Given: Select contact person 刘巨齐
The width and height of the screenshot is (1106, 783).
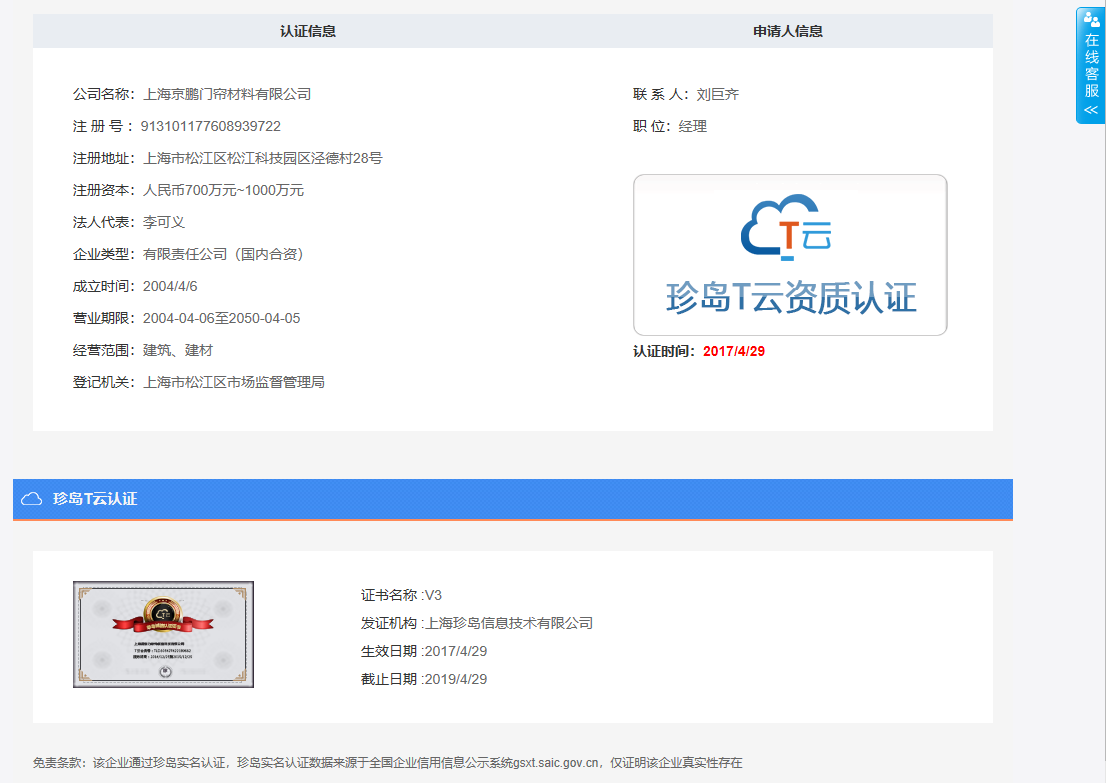Looking at the screenshot, I should pos(717,95).
